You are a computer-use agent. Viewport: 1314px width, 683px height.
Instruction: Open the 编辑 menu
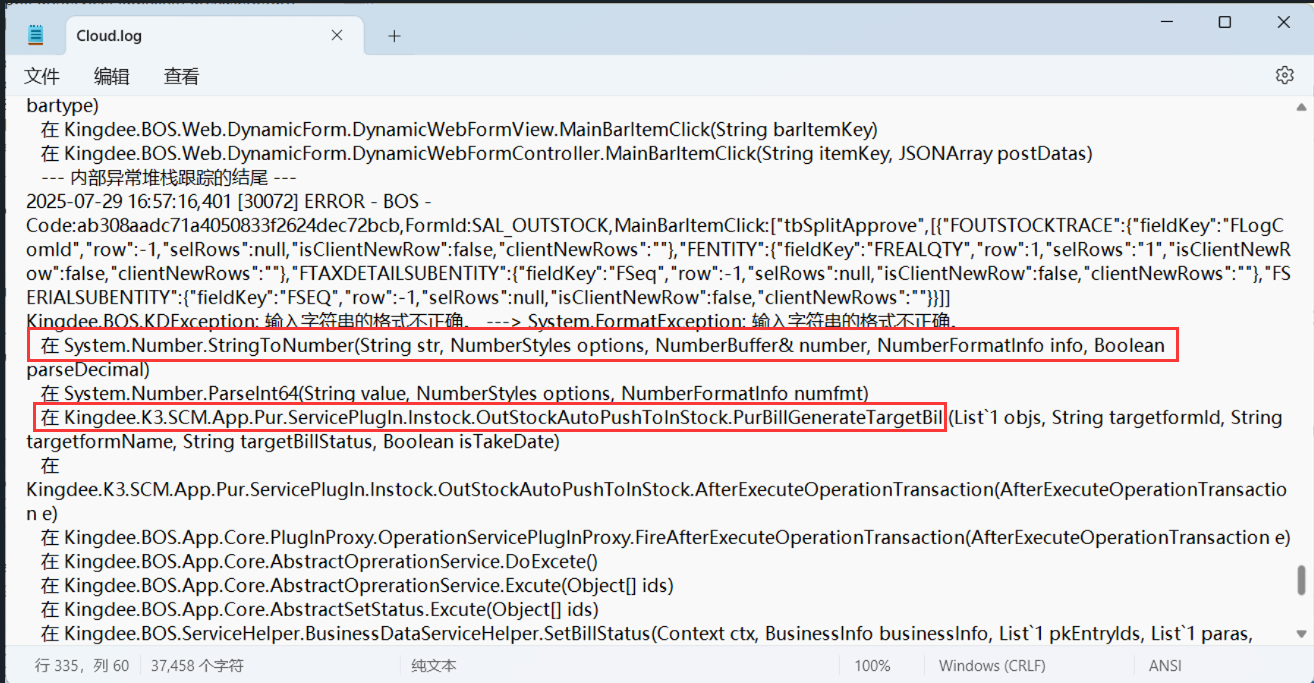[x=111, y=76]
